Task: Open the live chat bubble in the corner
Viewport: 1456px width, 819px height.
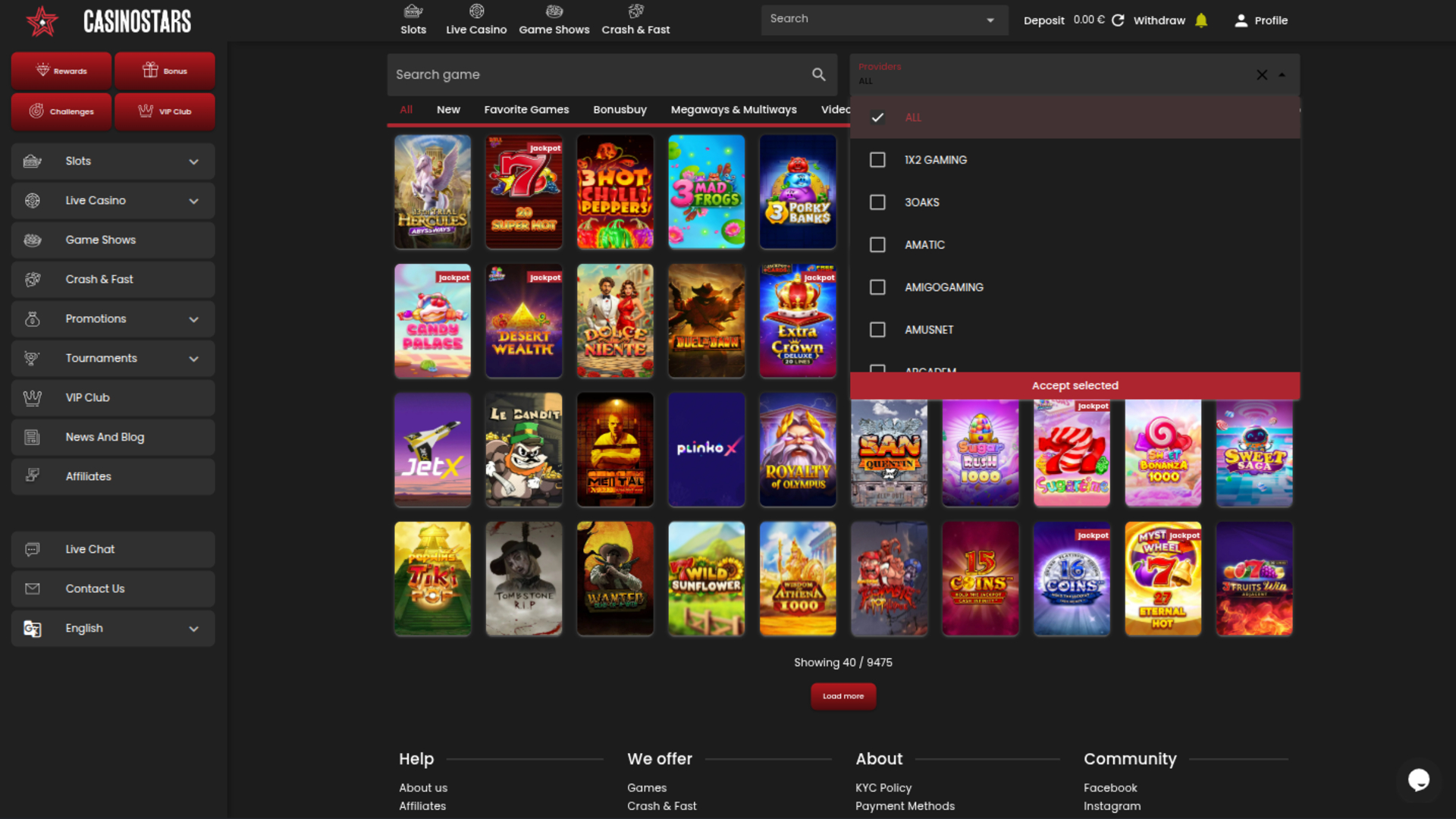Action: tap(1420, 780)
